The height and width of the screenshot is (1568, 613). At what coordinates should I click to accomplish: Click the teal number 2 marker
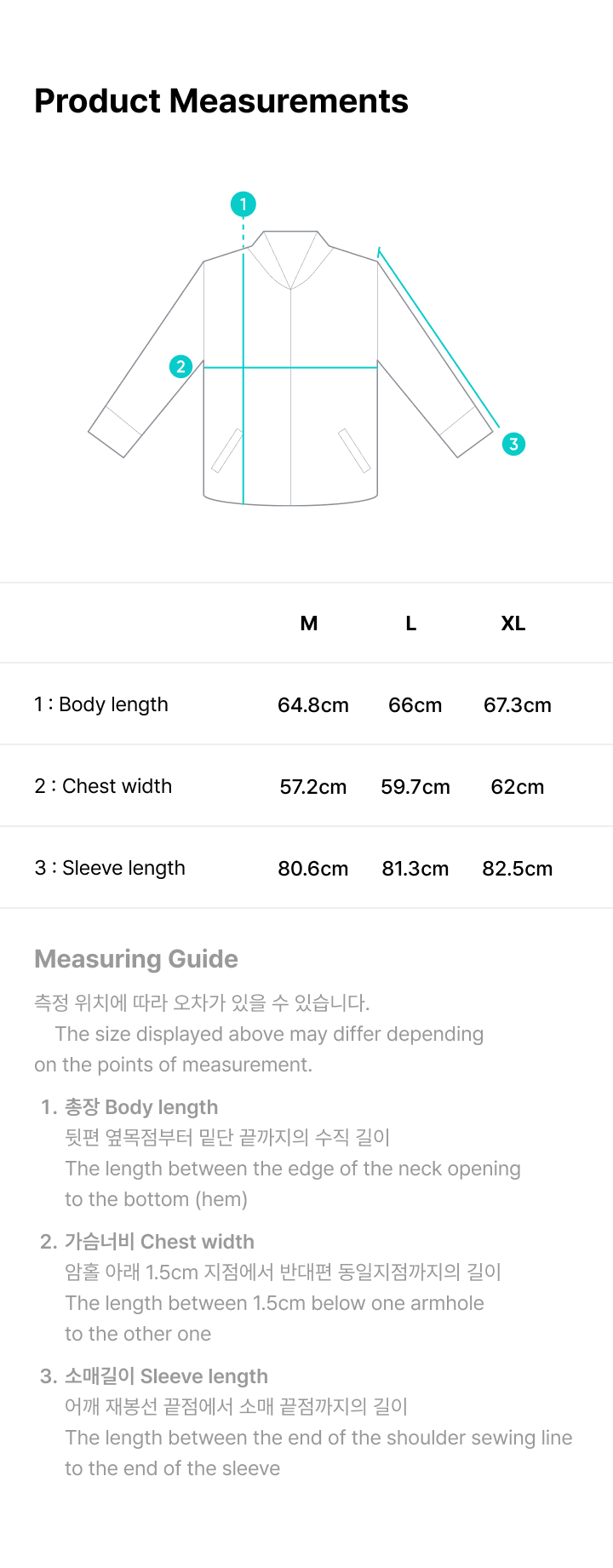click(x=180, y=366)
